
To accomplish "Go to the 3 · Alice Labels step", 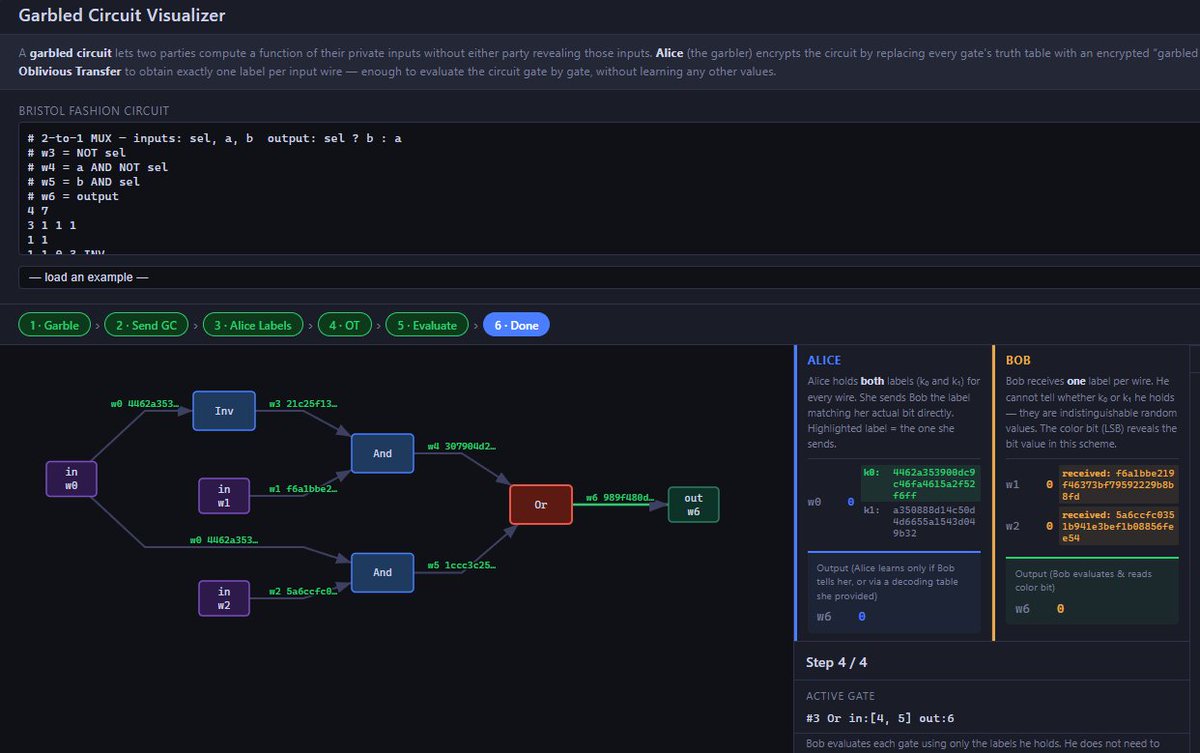I will point(253,325).
